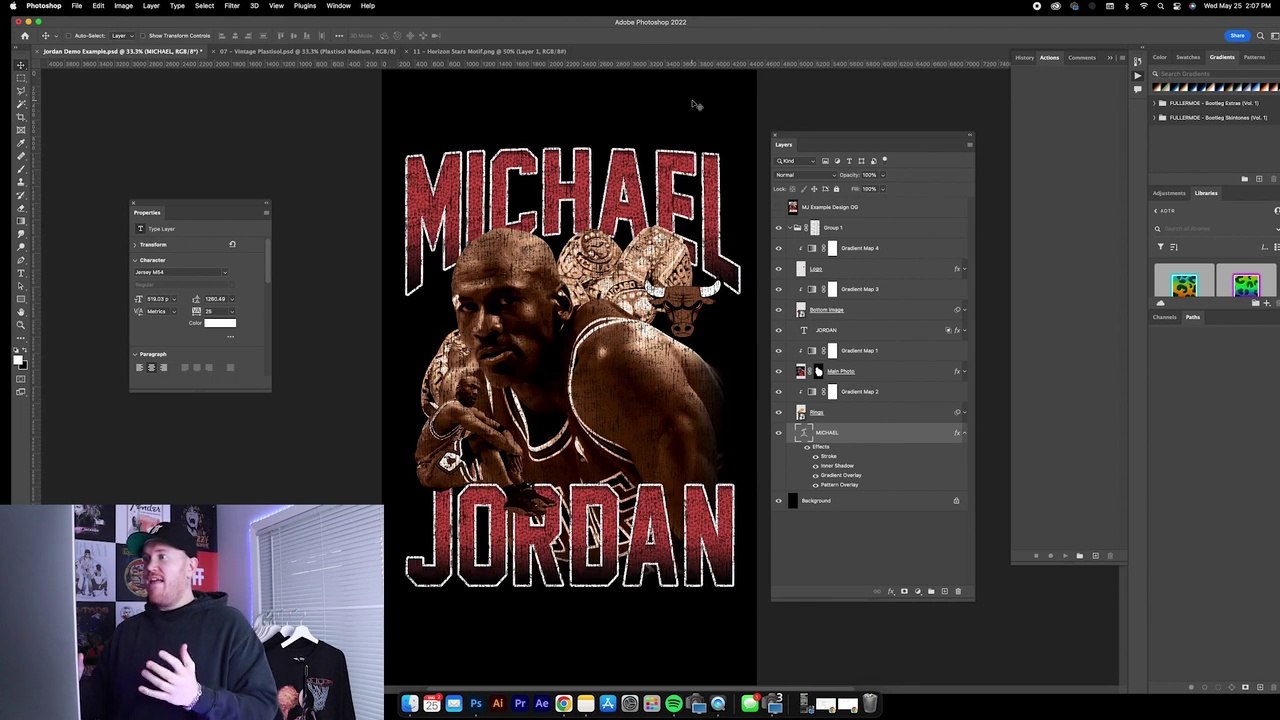
Task: Select the Eraser tool
Action: 20,208
